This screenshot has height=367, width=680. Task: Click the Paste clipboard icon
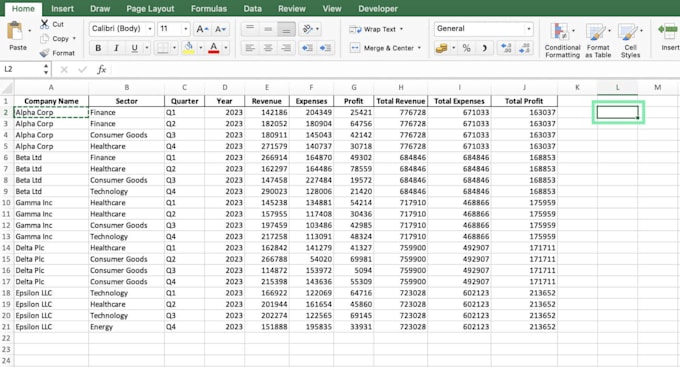point(15,31)
